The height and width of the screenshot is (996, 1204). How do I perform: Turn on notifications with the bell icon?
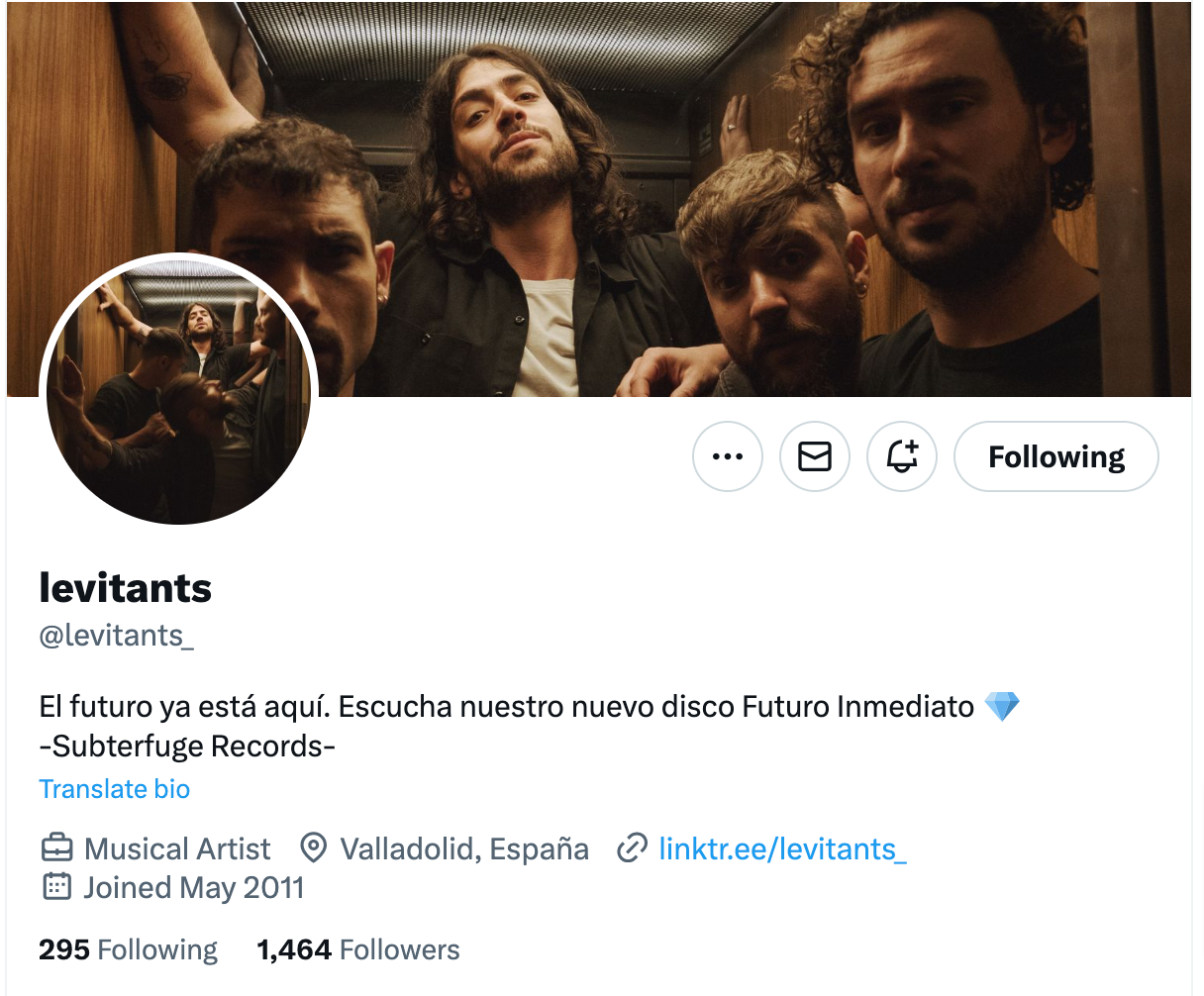902,456
